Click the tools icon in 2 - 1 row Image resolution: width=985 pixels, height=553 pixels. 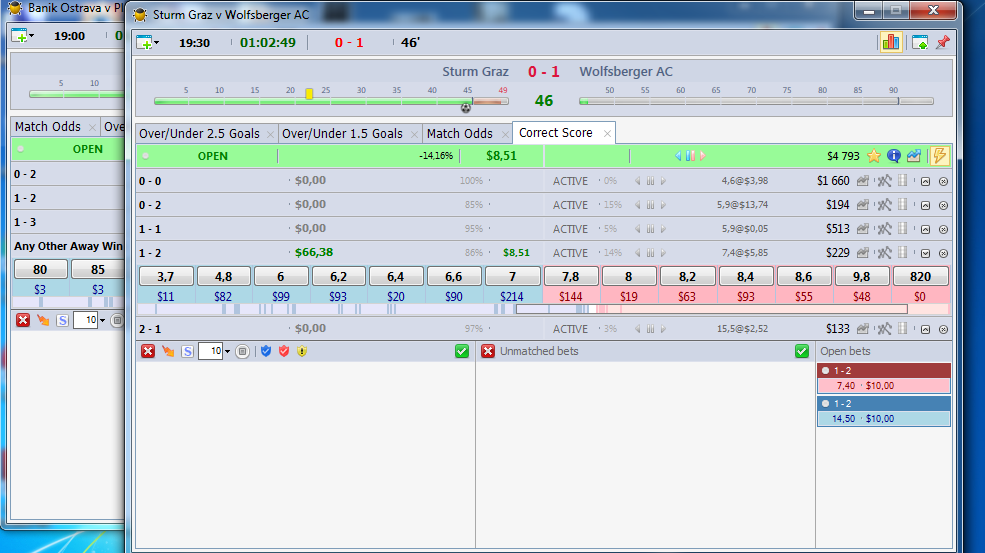click(884, 329)
